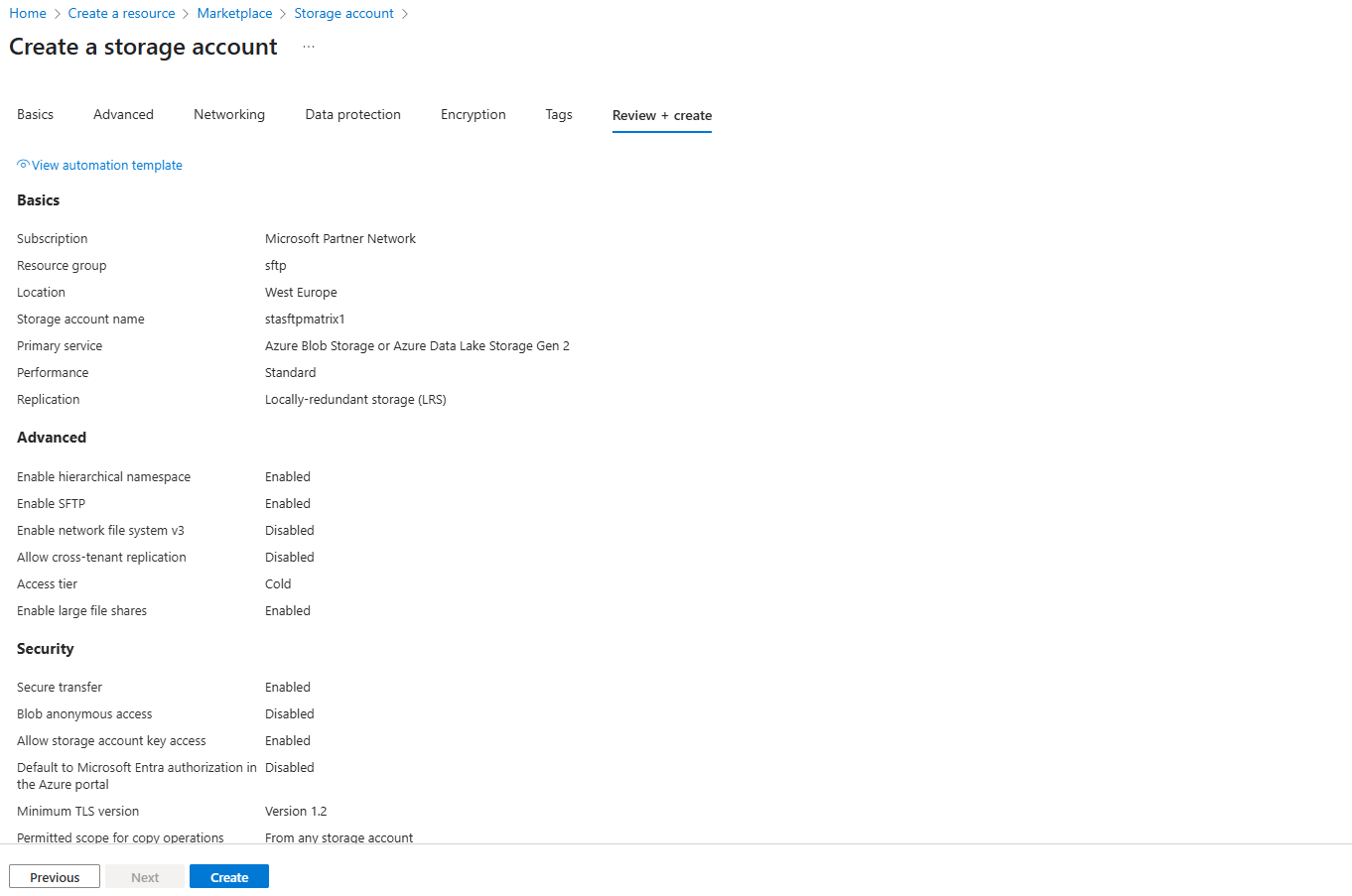This screenshot has width=1352, height=896.
Task: Open the ellipsis more options menu
Action: pyautogui.click(x=309, y=47)
